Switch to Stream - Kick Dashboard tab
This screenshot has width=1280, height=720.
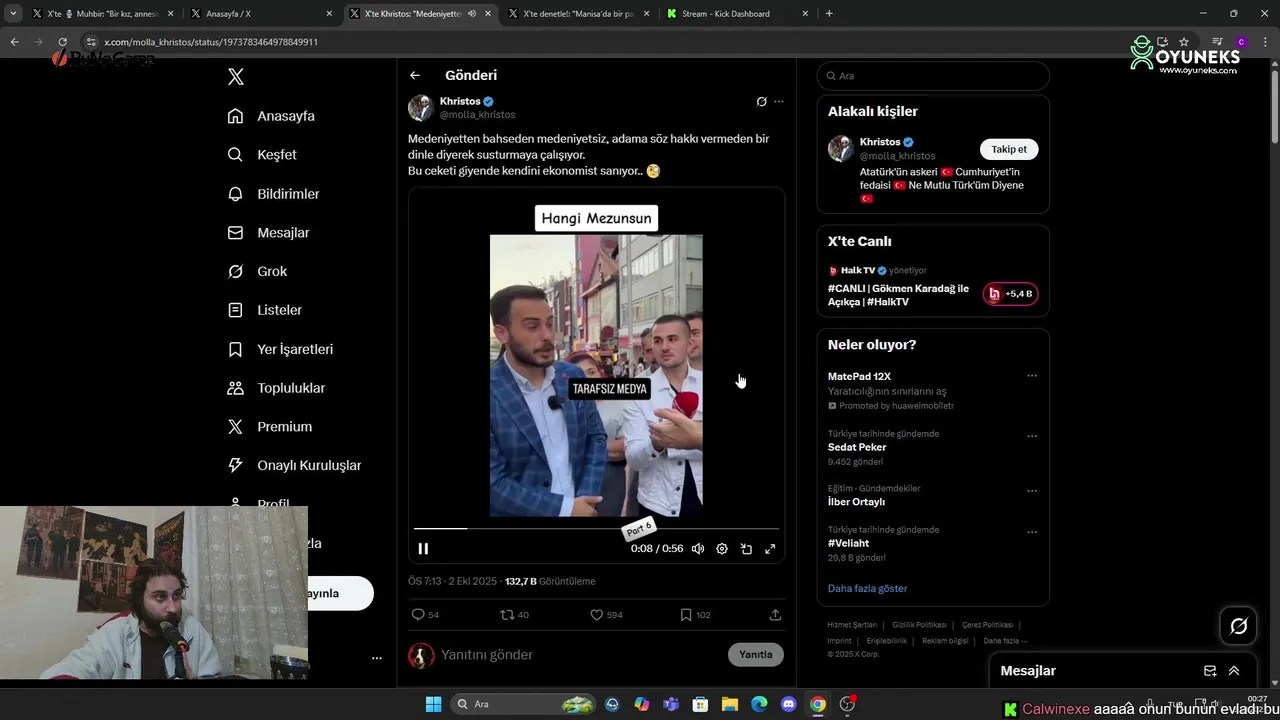pyautogui.click(x=738, y=14)
